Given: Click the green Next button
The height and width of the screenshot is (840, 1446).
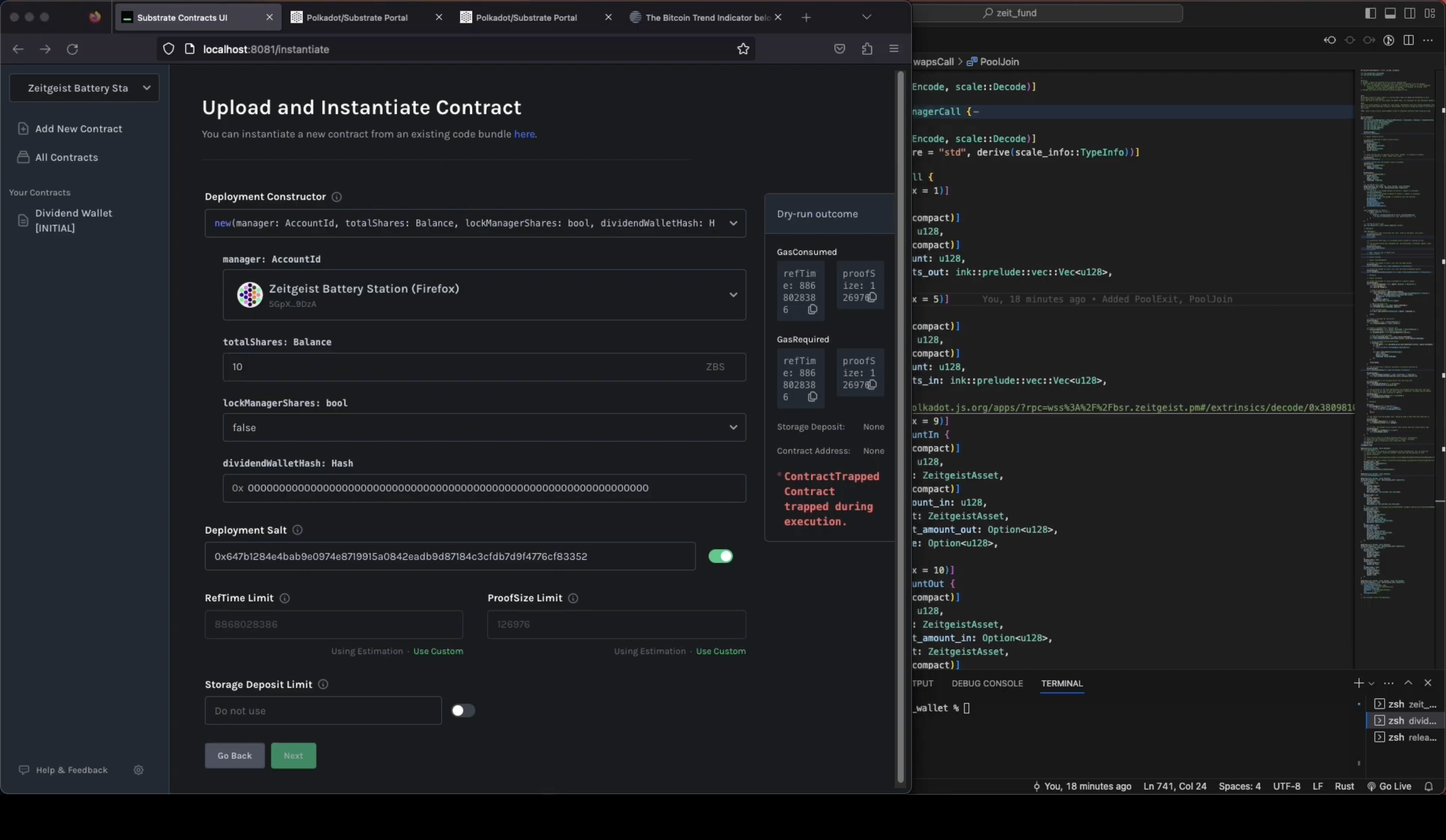Looking at the screenshot, I should click(x=293, y=755).
